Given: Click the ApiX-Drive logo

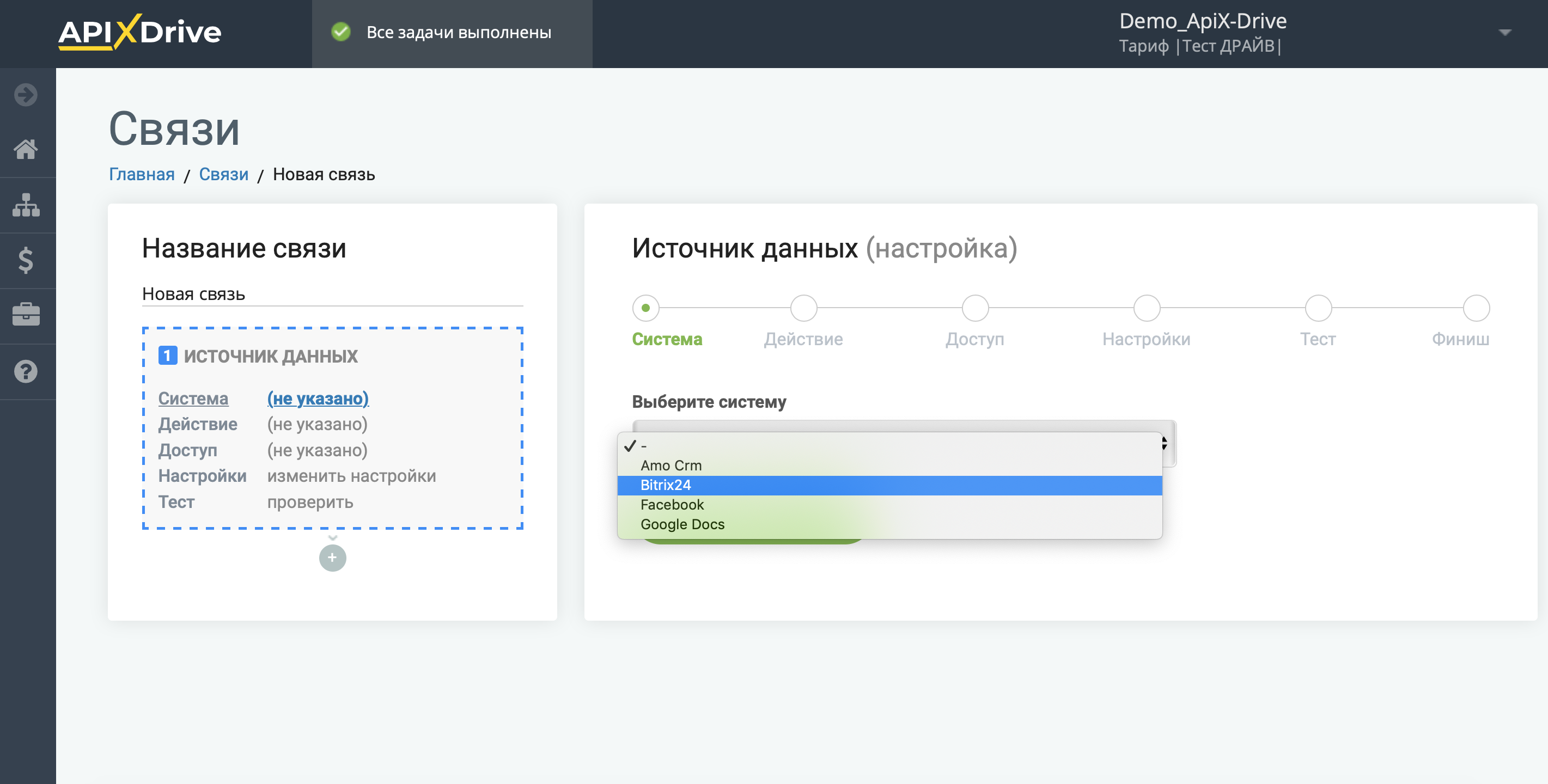Looking at the screenshot, I should point(139,32).
